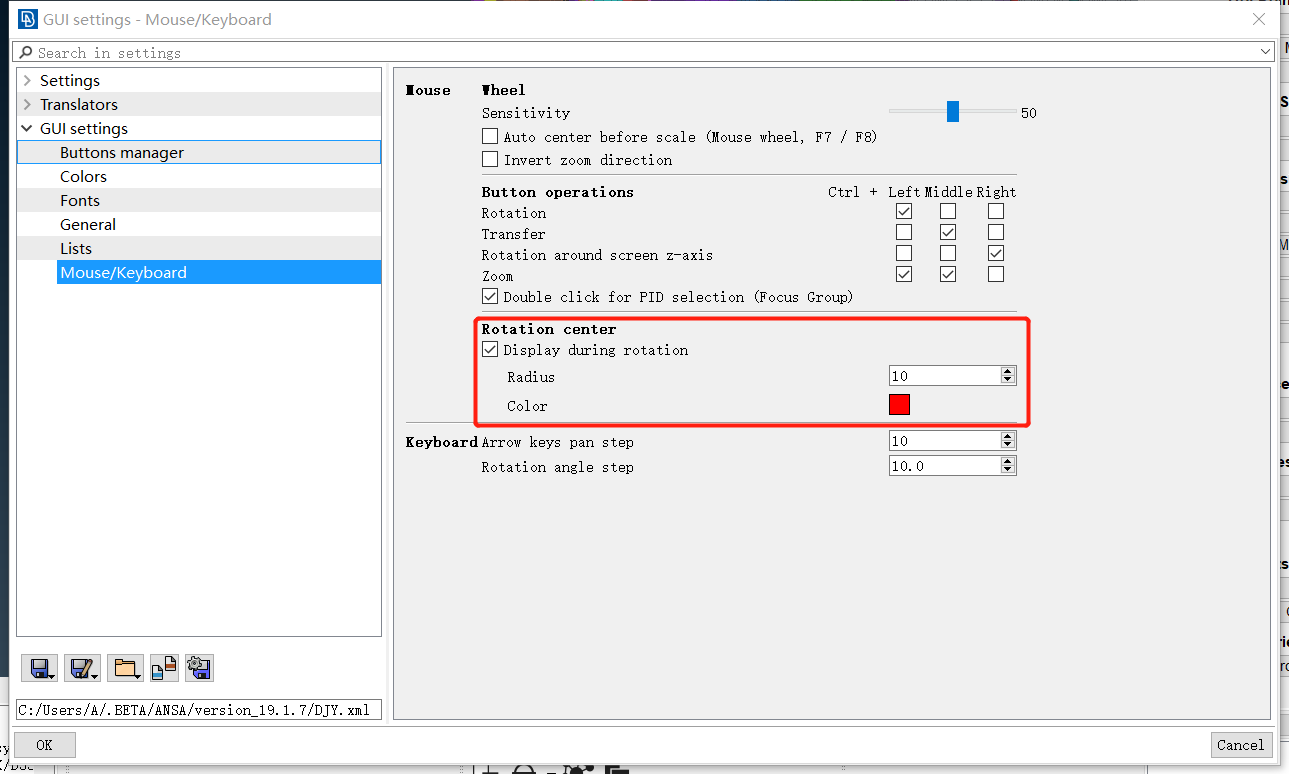Uncheck Zoom Left button checkbox
This screenshot has width=1289, height=774.
904,275
